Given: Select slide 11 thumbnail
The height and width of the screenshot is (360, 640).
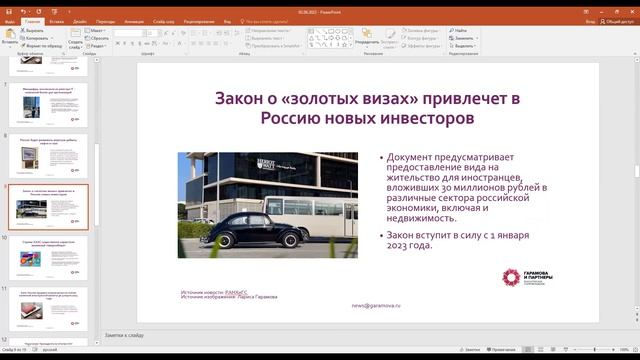Looking at the screenshot, I should pos(48,309).
